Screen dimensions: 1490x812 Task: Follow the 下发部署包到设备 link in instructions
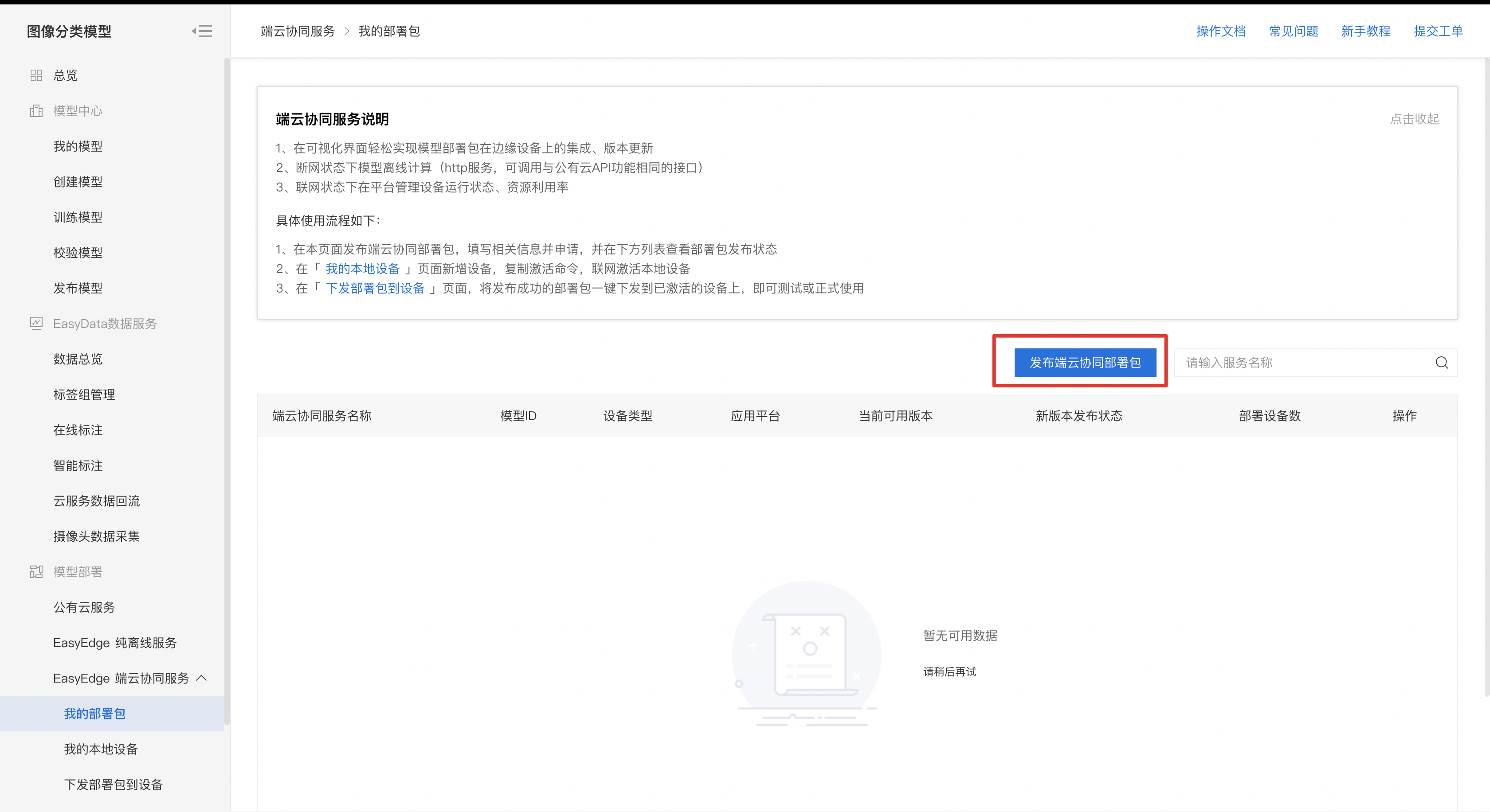[x=375, y=289]
